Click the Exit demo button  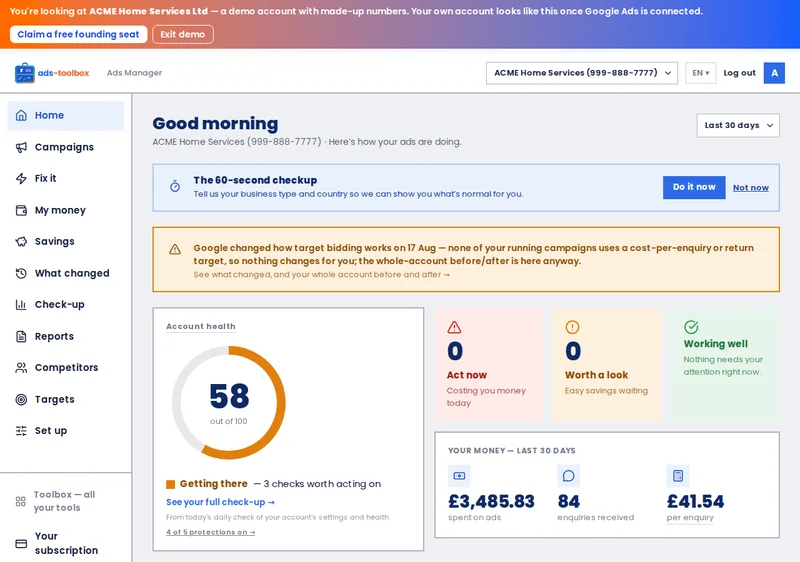(183, 34)
